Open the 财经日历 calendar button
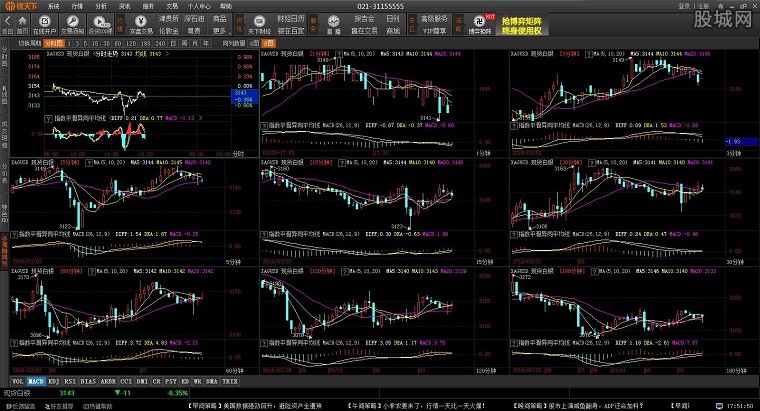Screen dimensions: 760x411 tap(291, 18)
